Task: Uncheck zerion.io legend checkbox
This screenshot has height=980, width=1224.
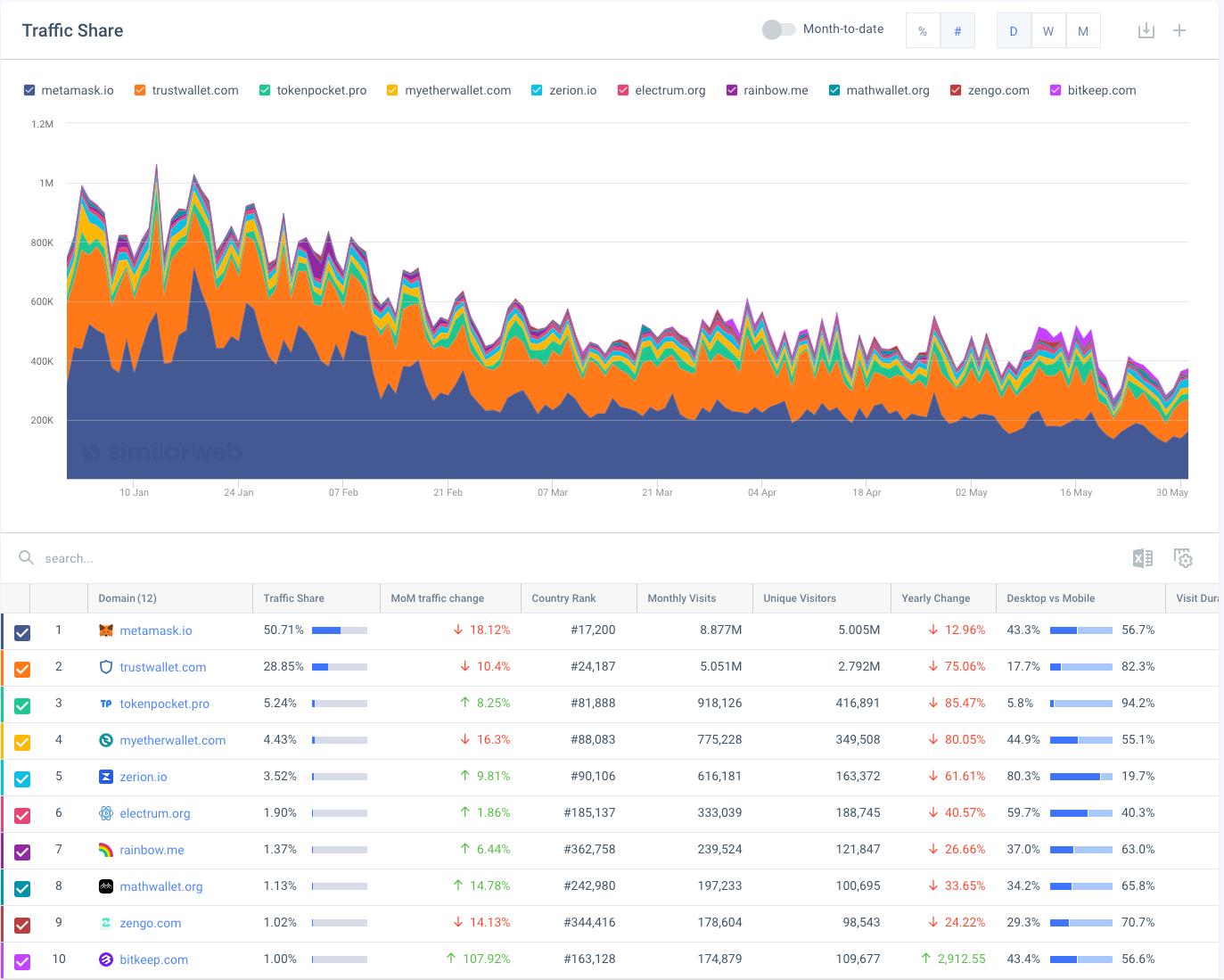Action: click(x=537, y=90)
